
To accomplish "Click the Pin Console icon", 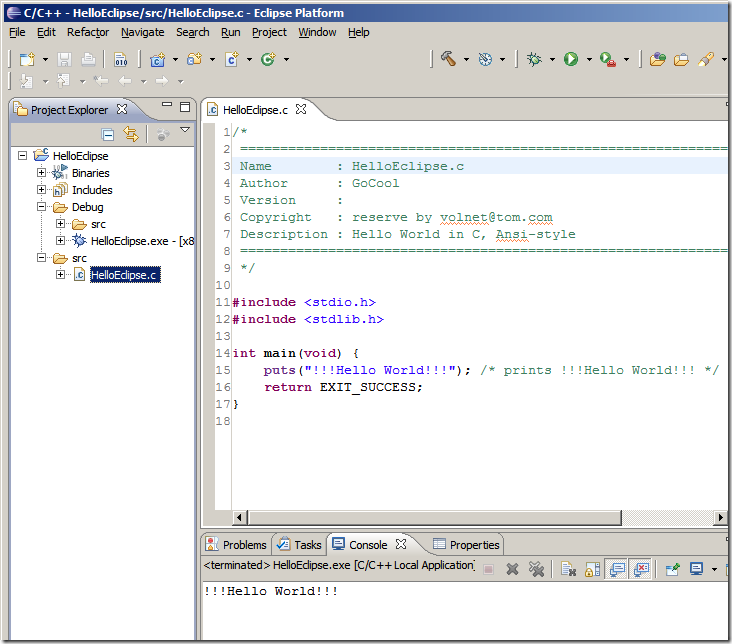I will (673, 569).
